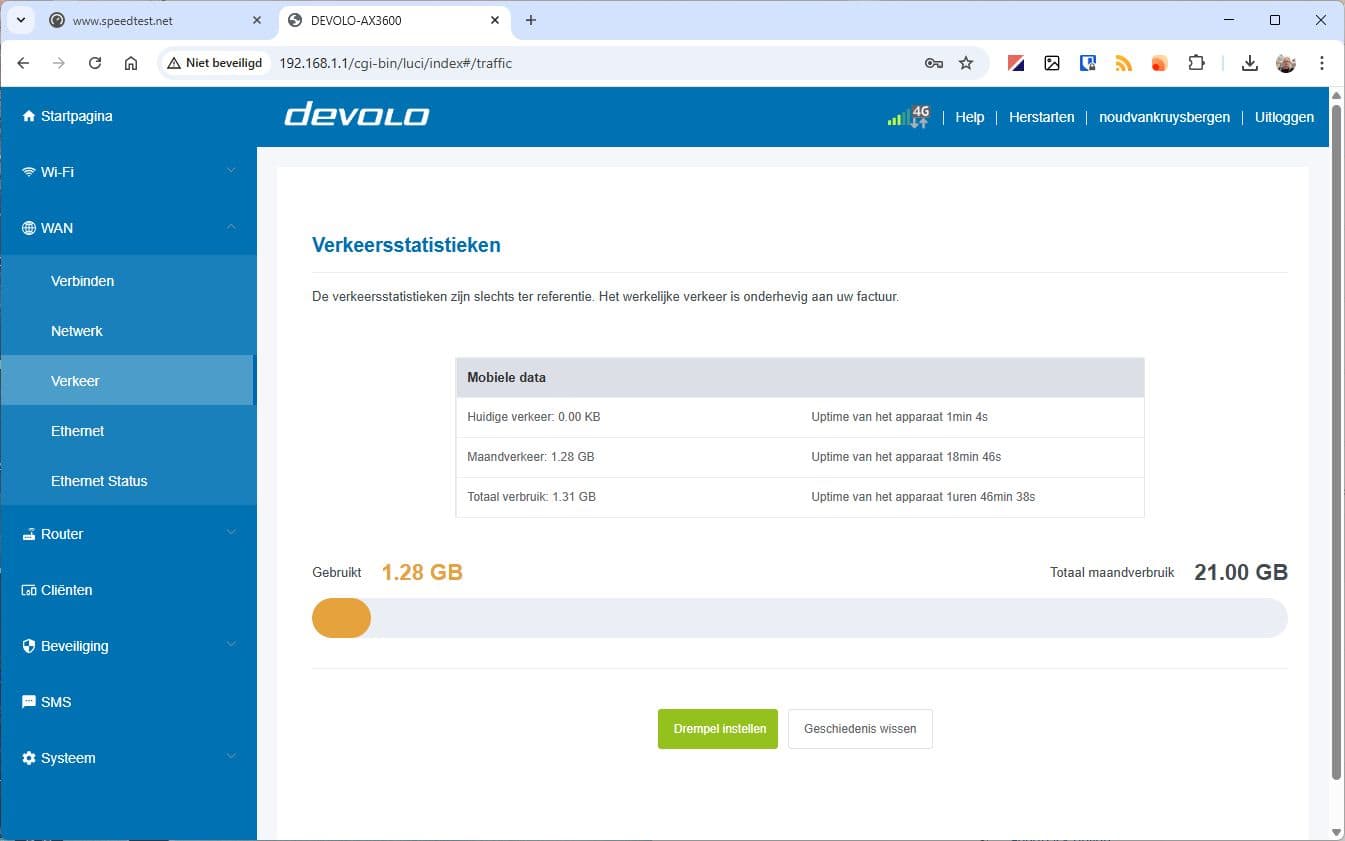Click the SMS message icon in sidebar
Screen dimensions: 1345x841
click(x=28, y=702)
